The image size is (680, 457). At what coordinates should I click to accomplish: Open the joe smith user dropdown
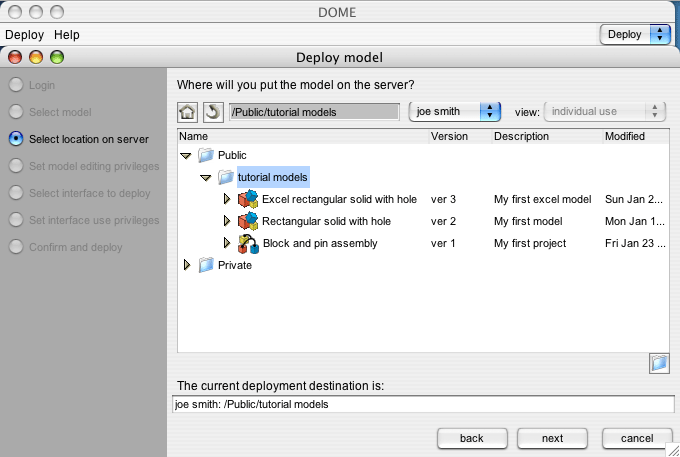[x=455, y=112]
